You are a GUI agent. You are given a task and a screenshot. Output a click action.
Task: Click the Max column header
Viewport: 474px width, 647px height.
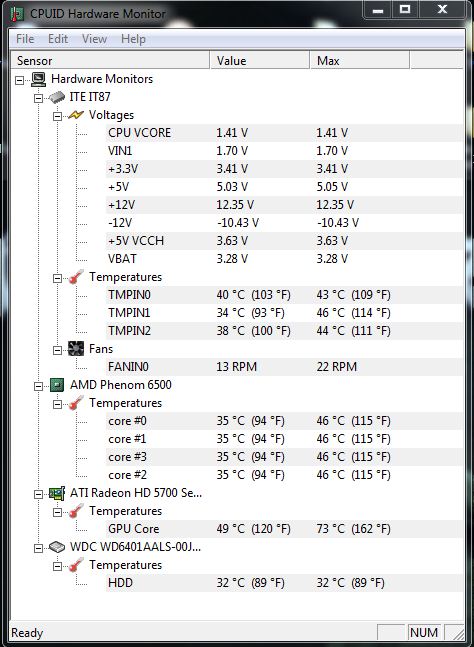(360, 61)
